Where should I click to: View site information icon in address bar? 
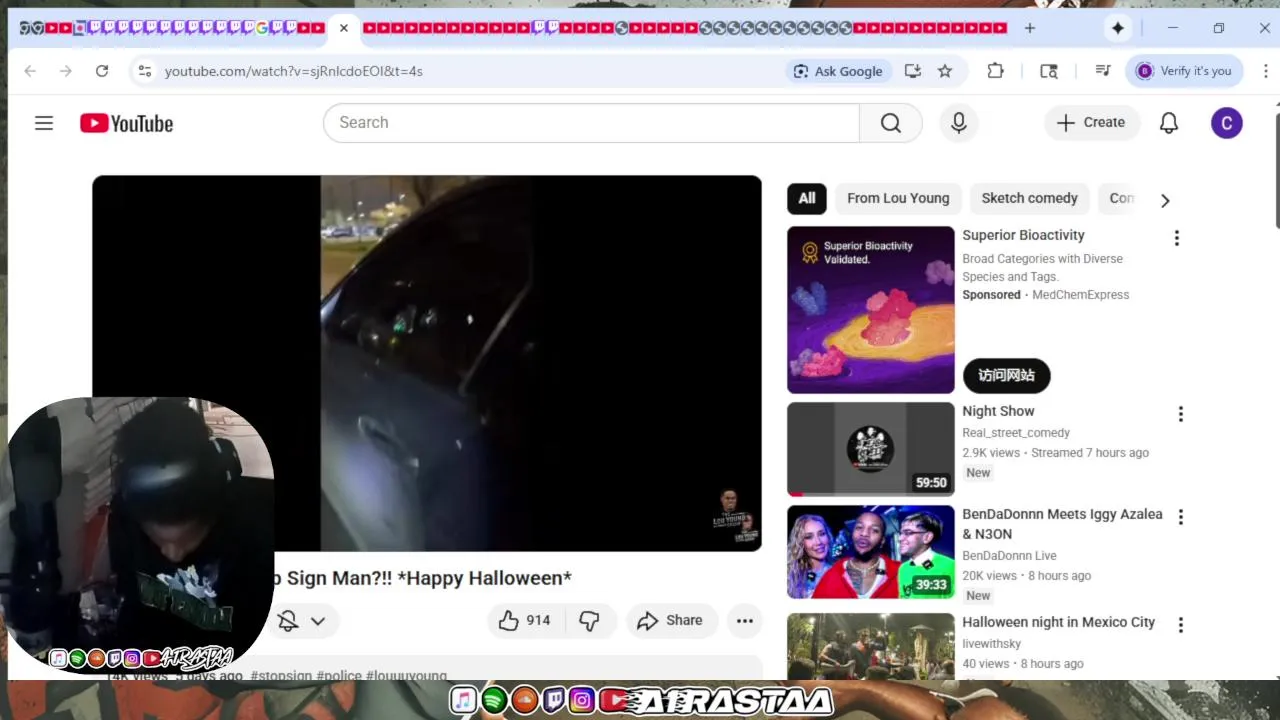(145, 71)
